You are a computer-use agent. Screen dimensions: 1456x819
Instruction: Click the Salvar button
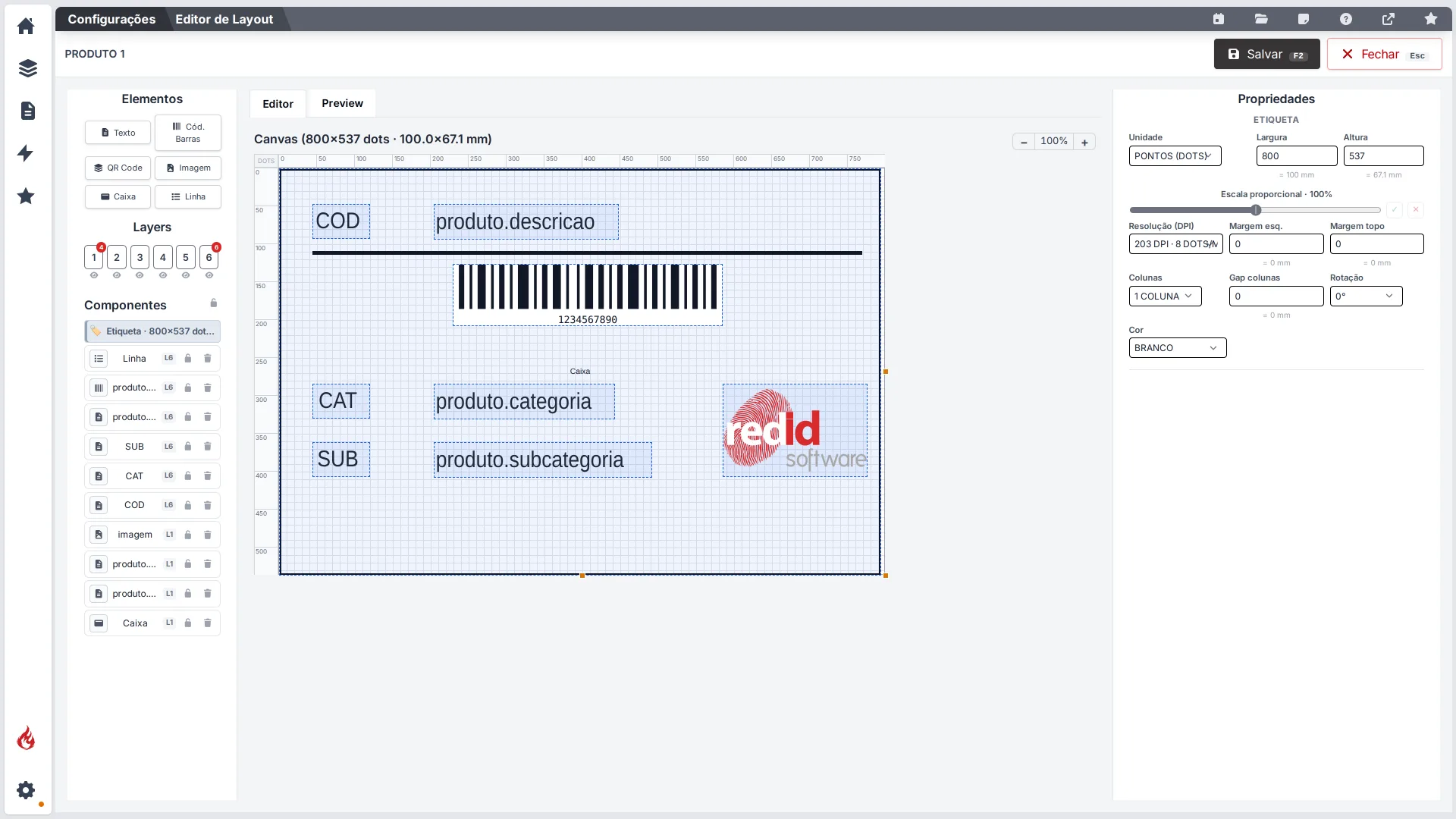point(1266,54)
